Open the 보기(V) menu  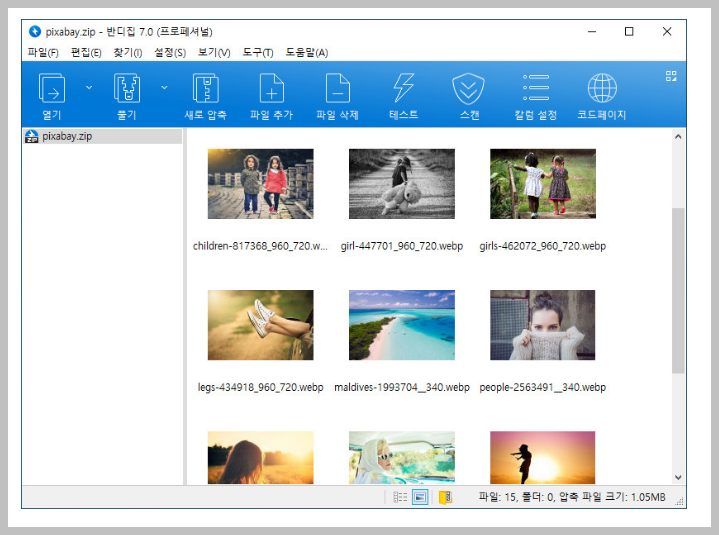pyautogui.click(x=214, y=53)
